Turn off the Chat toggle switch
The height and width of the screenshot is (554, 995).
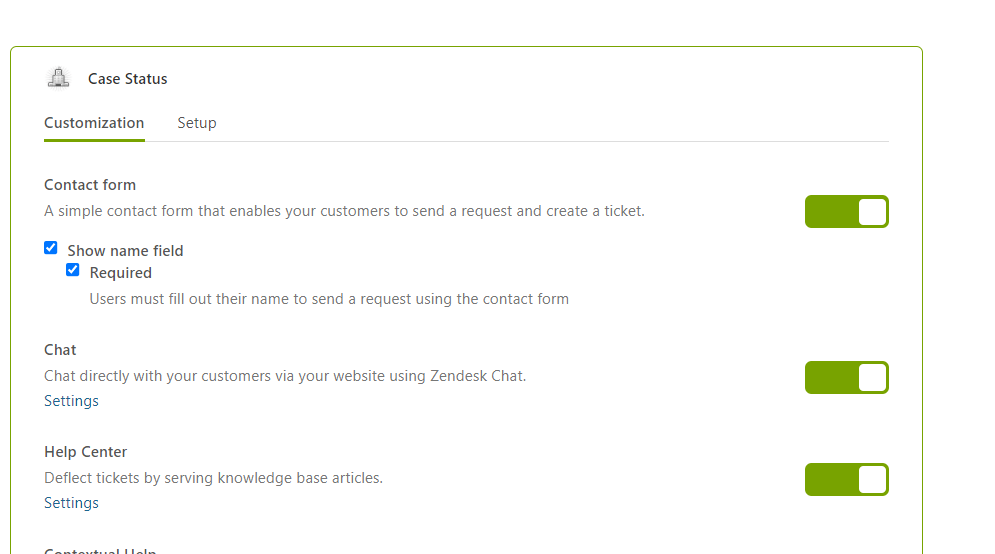[x=846, y=378]
